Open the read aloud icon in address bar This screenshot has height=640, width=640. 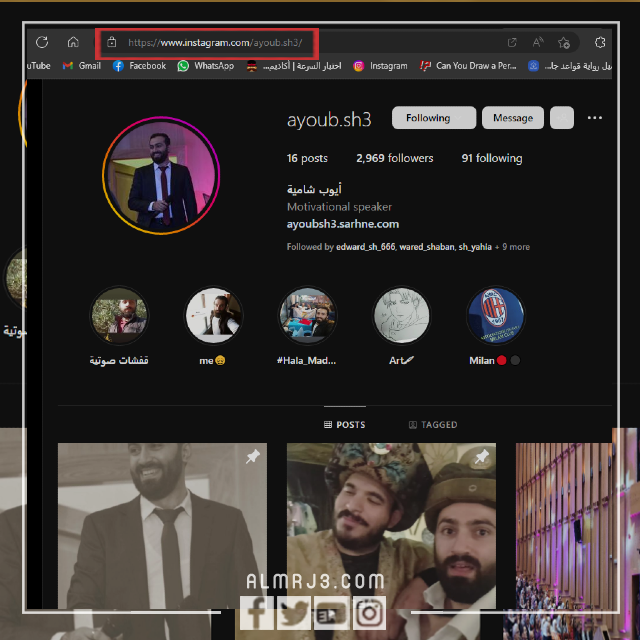(538, 42)
